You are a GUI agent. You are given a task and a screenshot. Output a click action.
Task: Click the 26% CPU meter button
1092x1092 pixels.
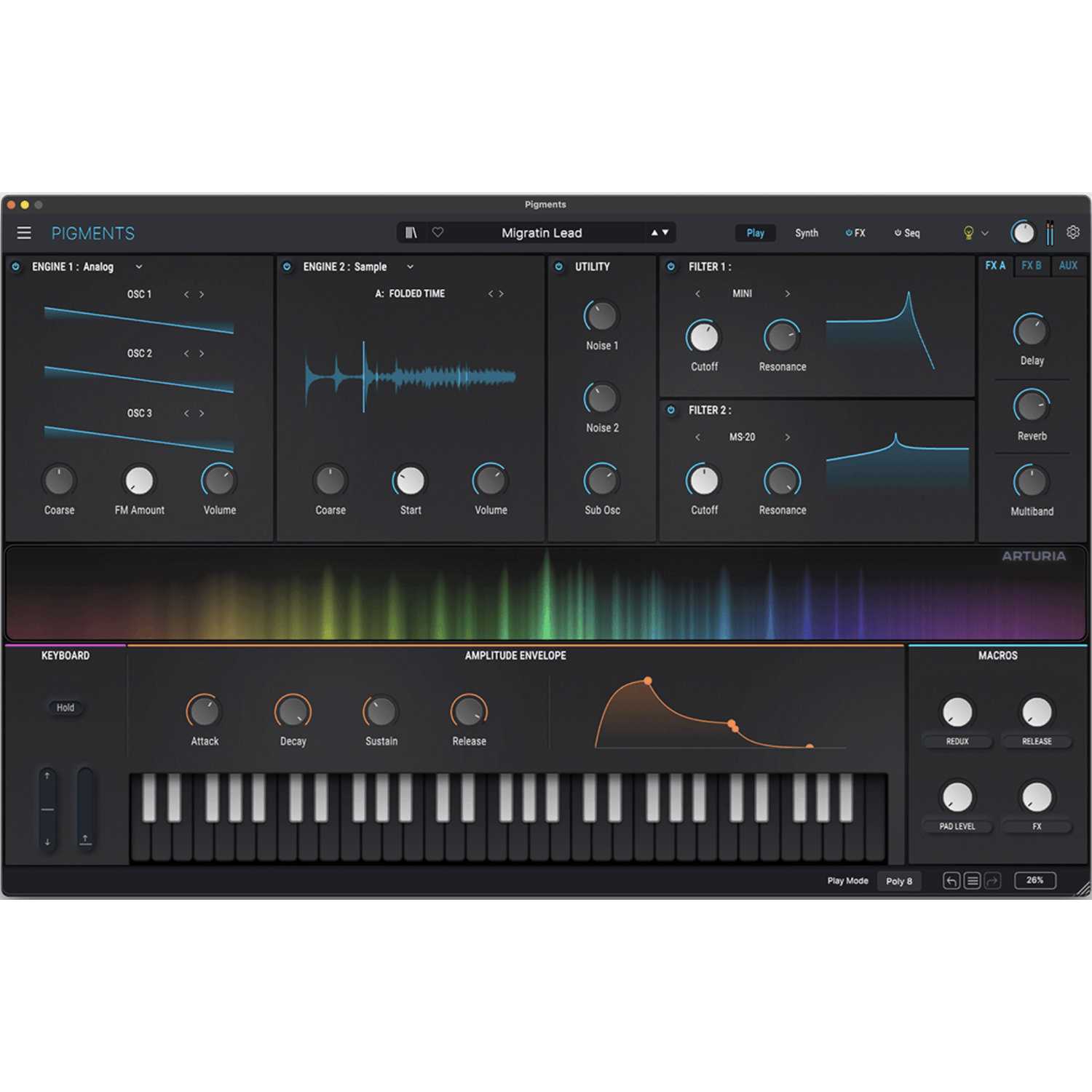coord(1035,880)
